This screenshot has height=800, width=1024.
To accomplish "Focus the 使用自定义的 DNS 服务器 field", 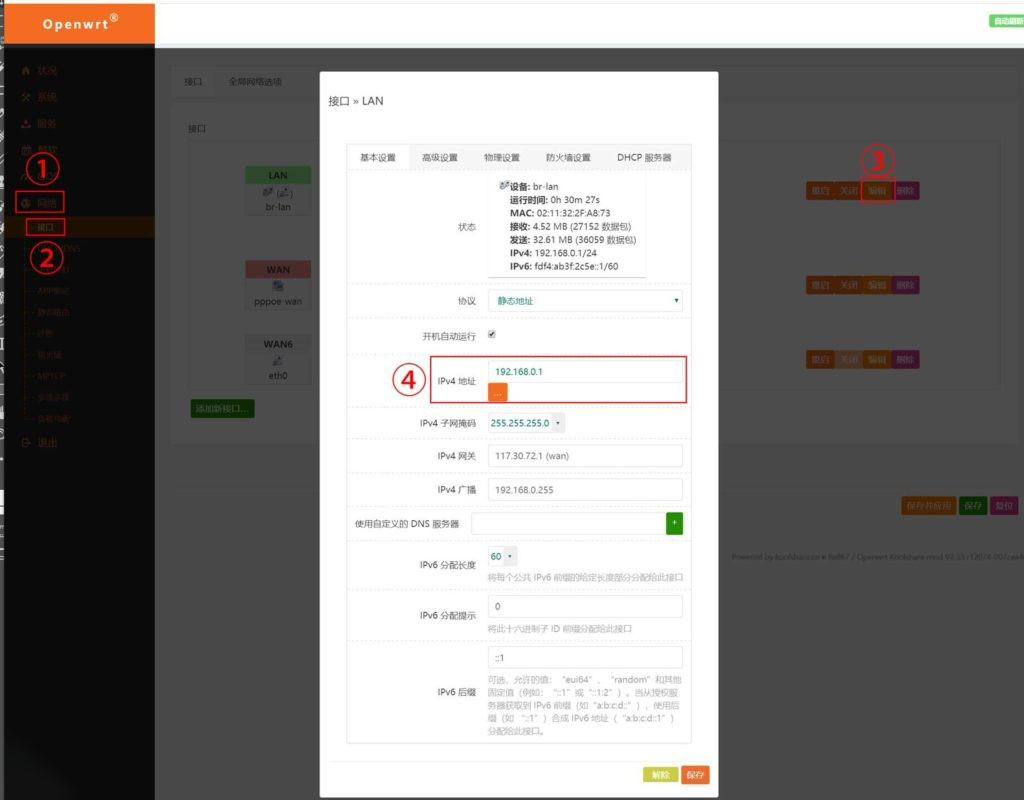I will coord(568,523).
